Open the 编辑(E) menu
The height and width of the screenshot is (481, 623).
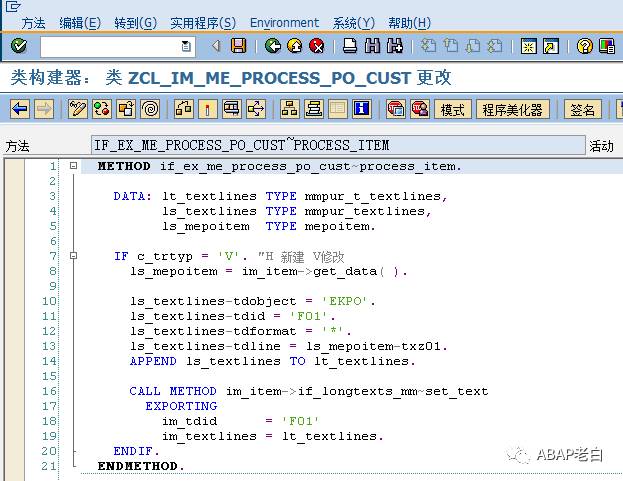(x=80, y=23)
